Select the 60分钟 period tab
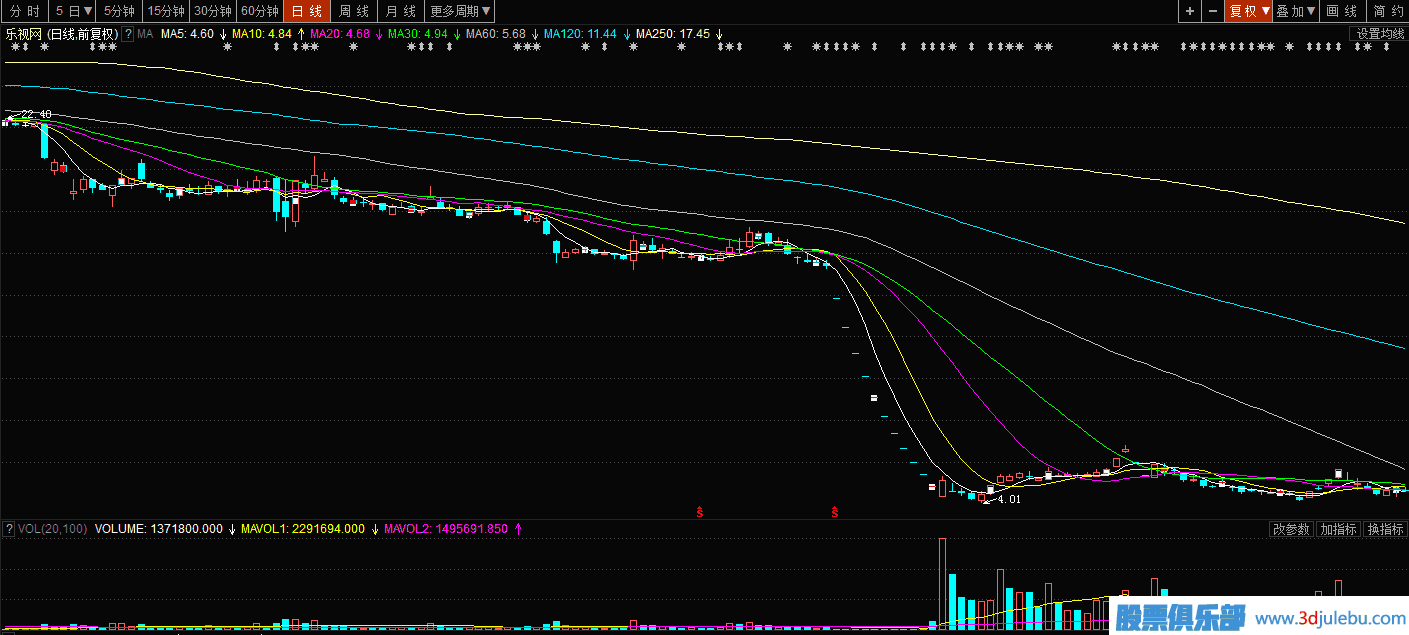 tap(260, 11)
